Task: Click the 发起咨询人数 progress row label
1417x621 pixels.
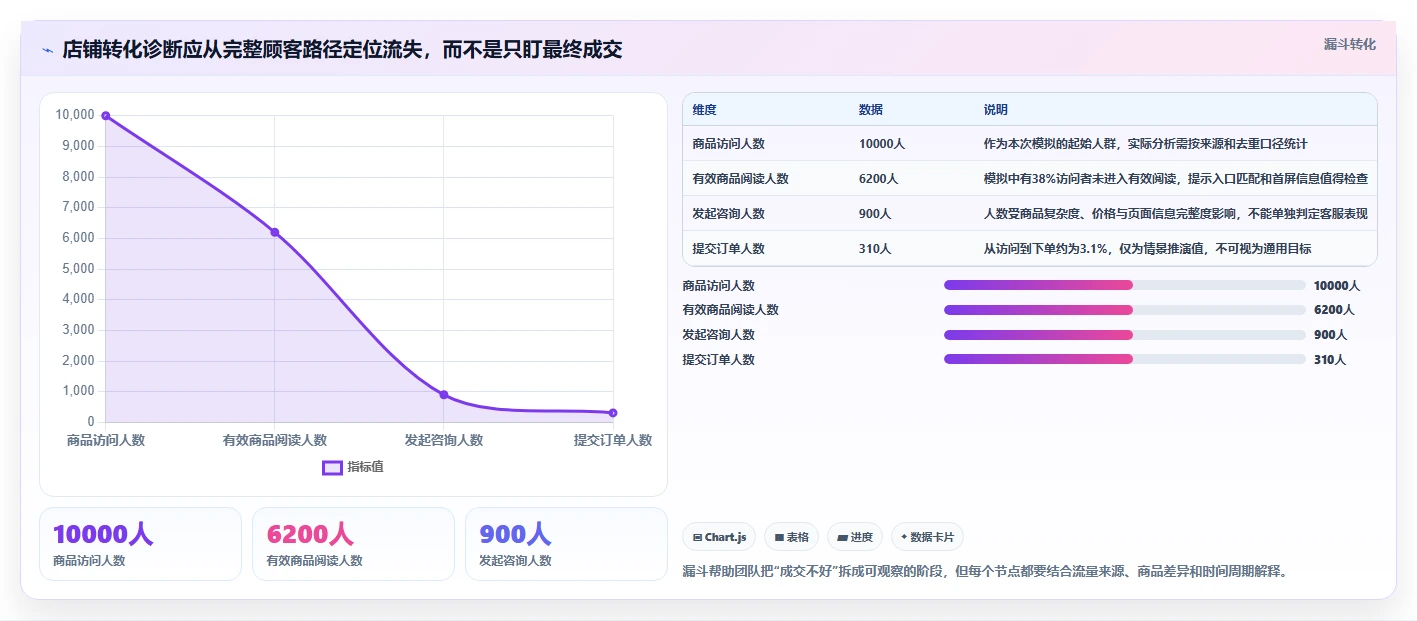Action: [x=718, y=335]
